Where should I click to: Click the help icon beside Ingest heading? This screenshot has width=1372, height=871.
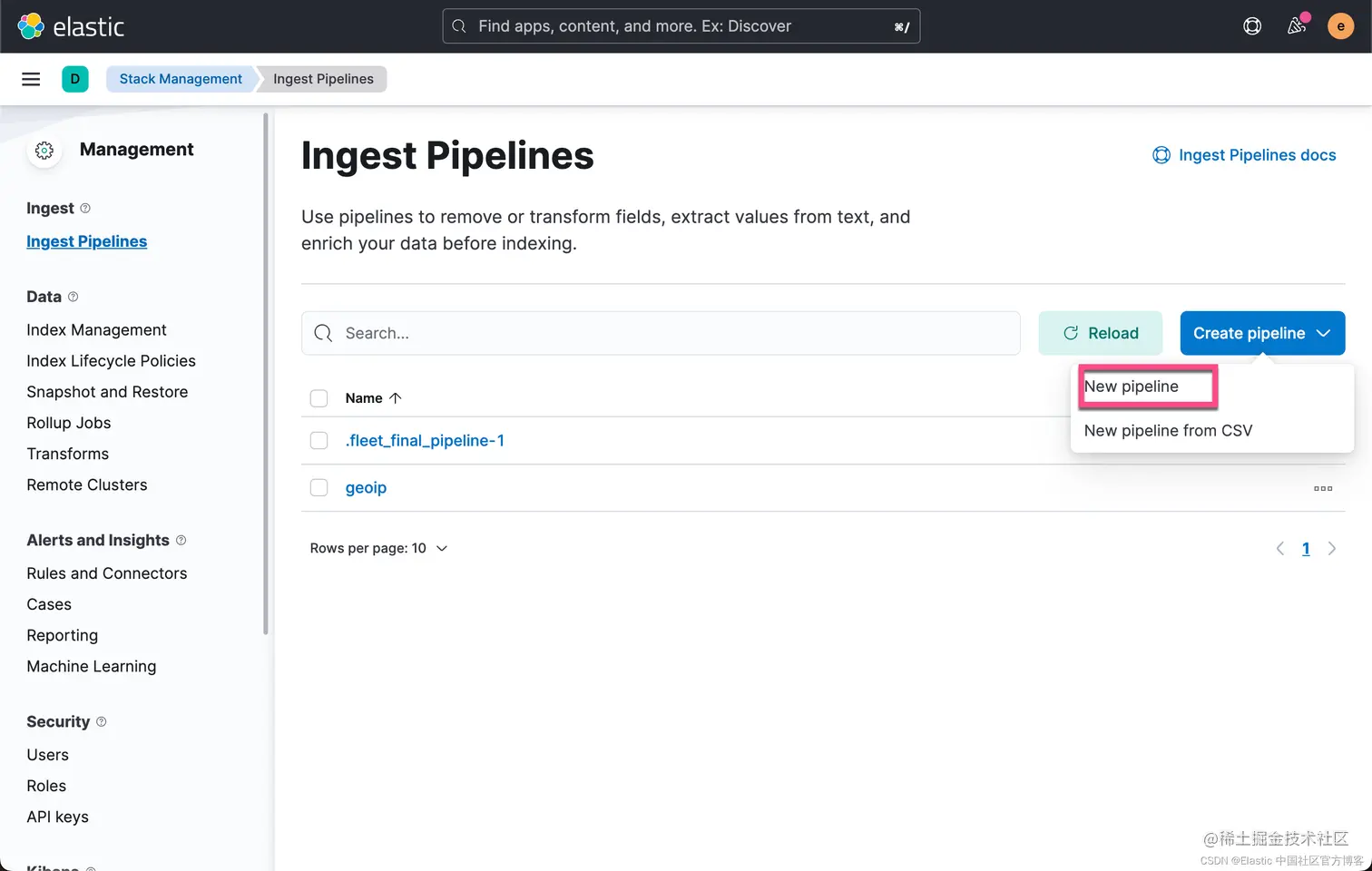tap(85, 209)
